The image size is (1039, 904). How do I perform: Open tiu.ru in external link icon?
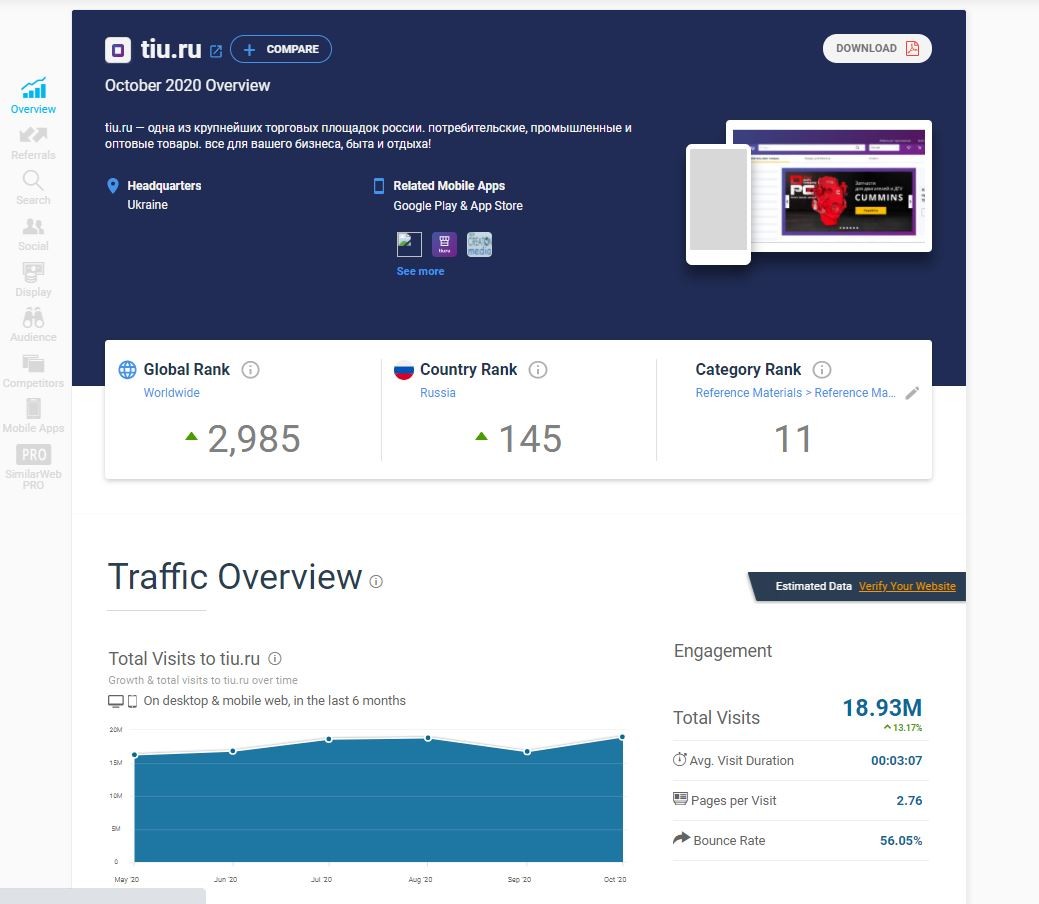point(215,51)
